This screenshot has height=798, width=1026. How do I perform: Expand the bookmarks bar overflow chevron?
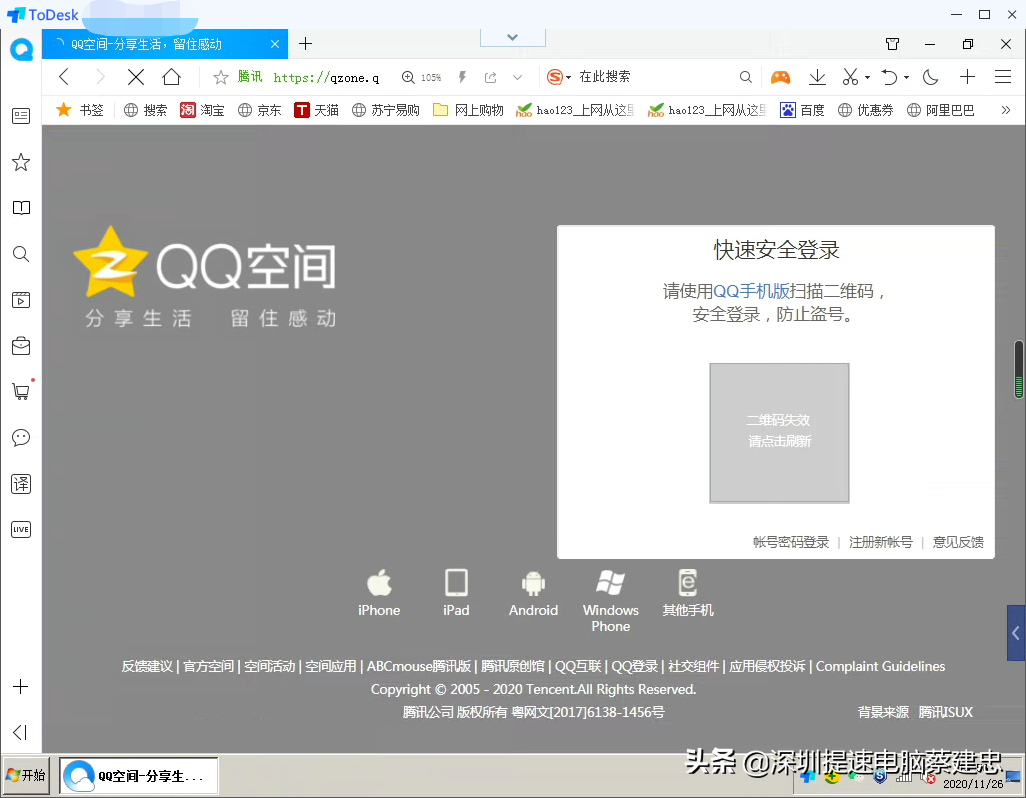[1005, 110]
